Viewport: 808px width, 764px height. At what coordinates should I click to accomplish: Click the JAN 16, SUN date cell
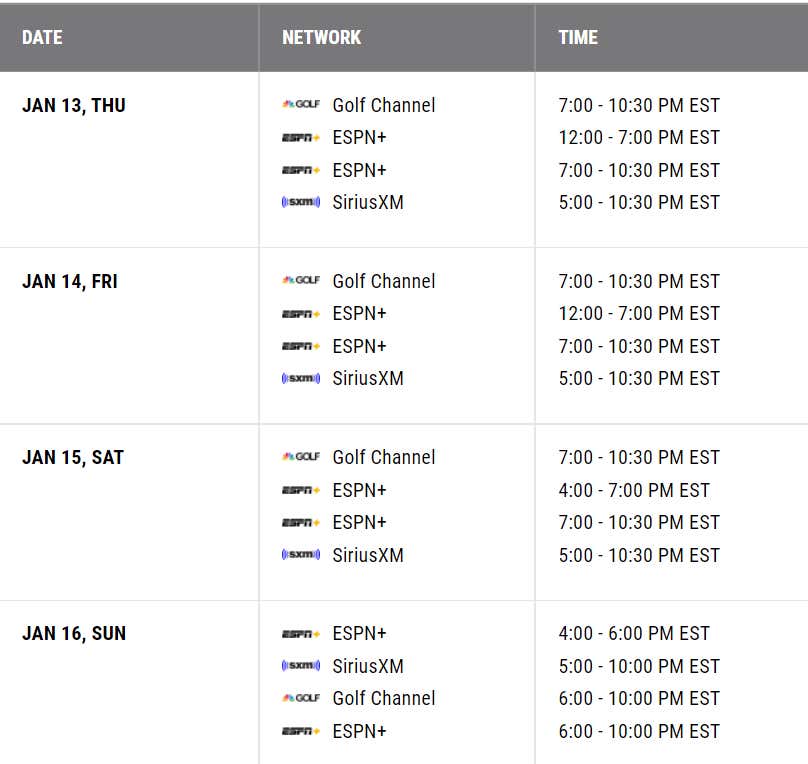(74, 633)
